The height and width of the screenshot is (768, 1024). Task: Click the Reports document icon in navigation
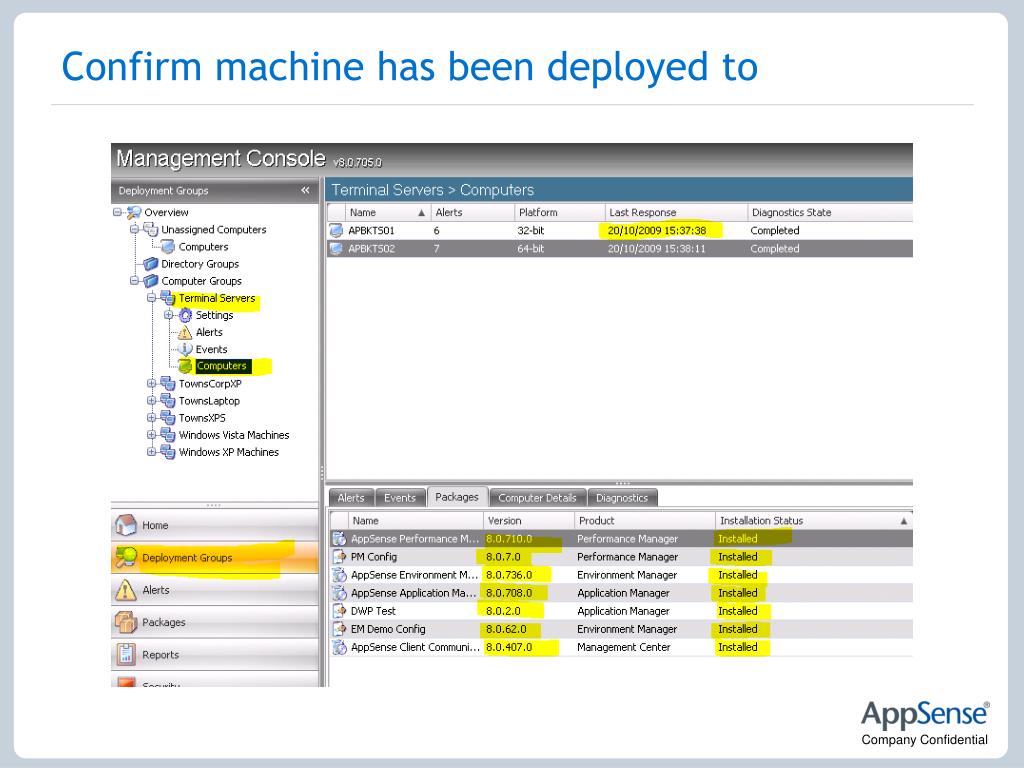click(x=125, y=654)
